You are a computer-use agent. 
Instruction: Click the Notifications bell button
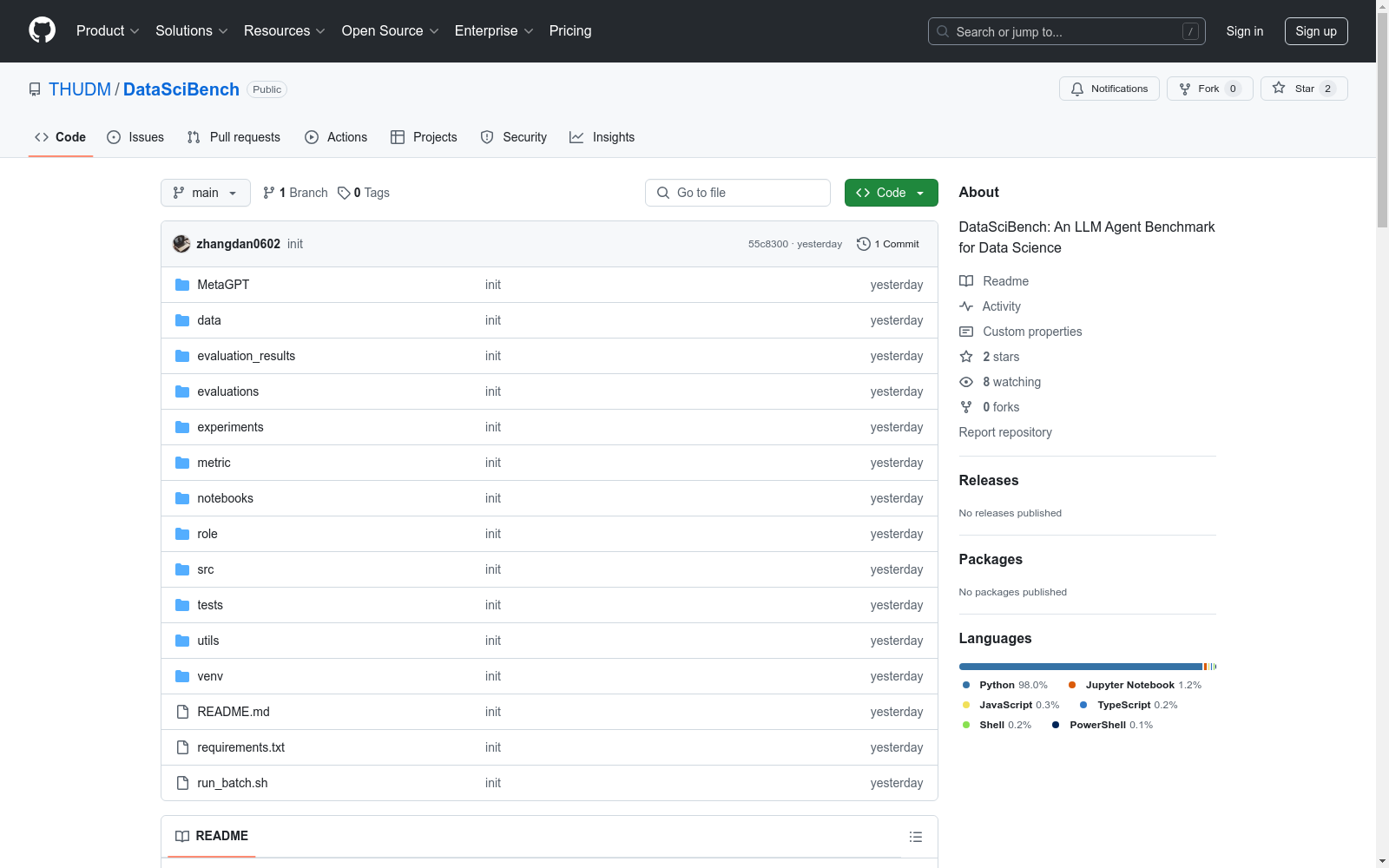[x=1109, y=89]
